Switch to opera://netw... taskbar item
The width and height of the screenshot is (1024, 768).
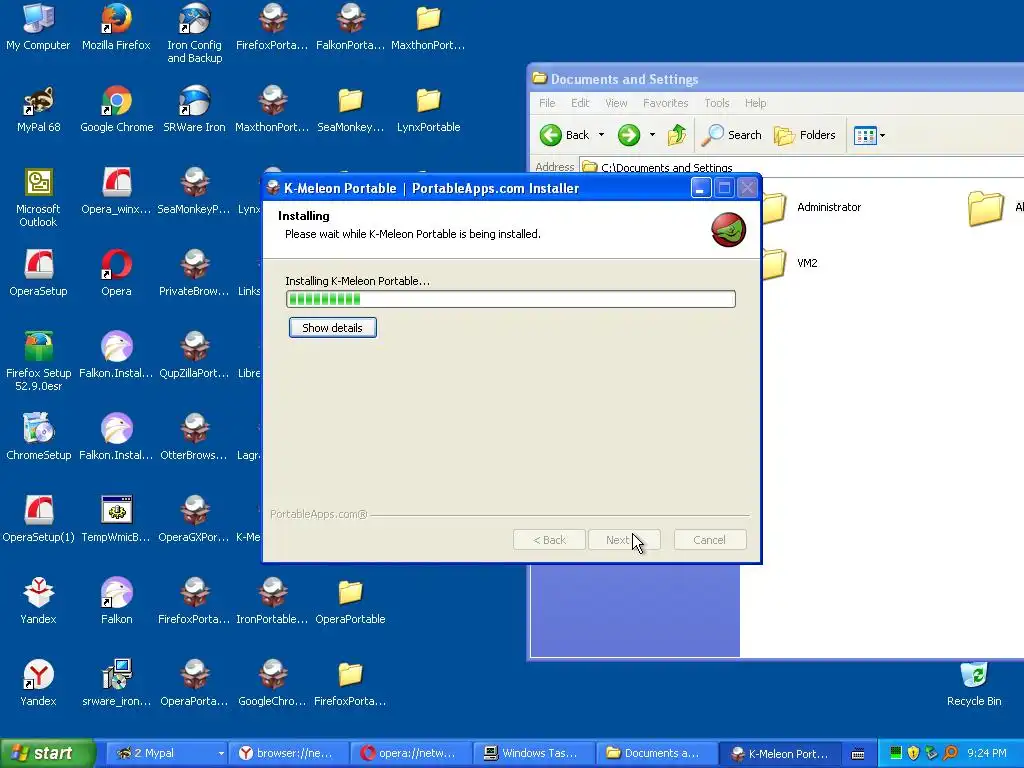pyautogui.click(x=411, y=753)
